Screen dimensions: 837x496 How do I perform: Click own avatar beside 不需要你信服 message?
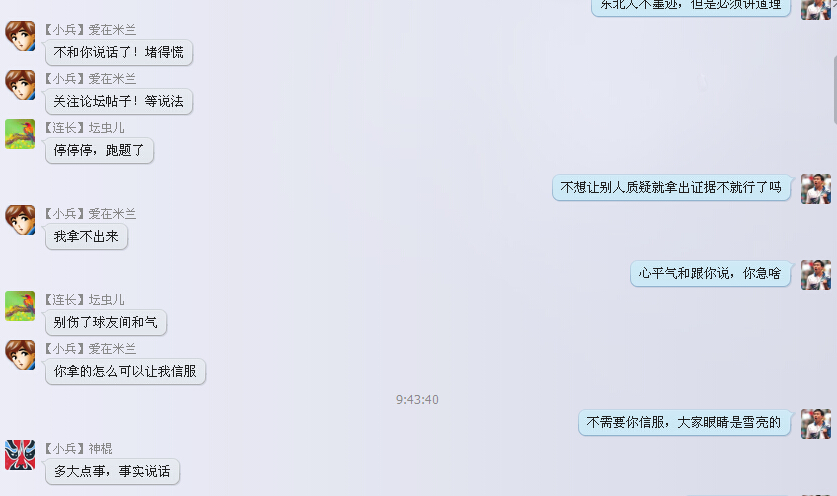click(816, 424)
